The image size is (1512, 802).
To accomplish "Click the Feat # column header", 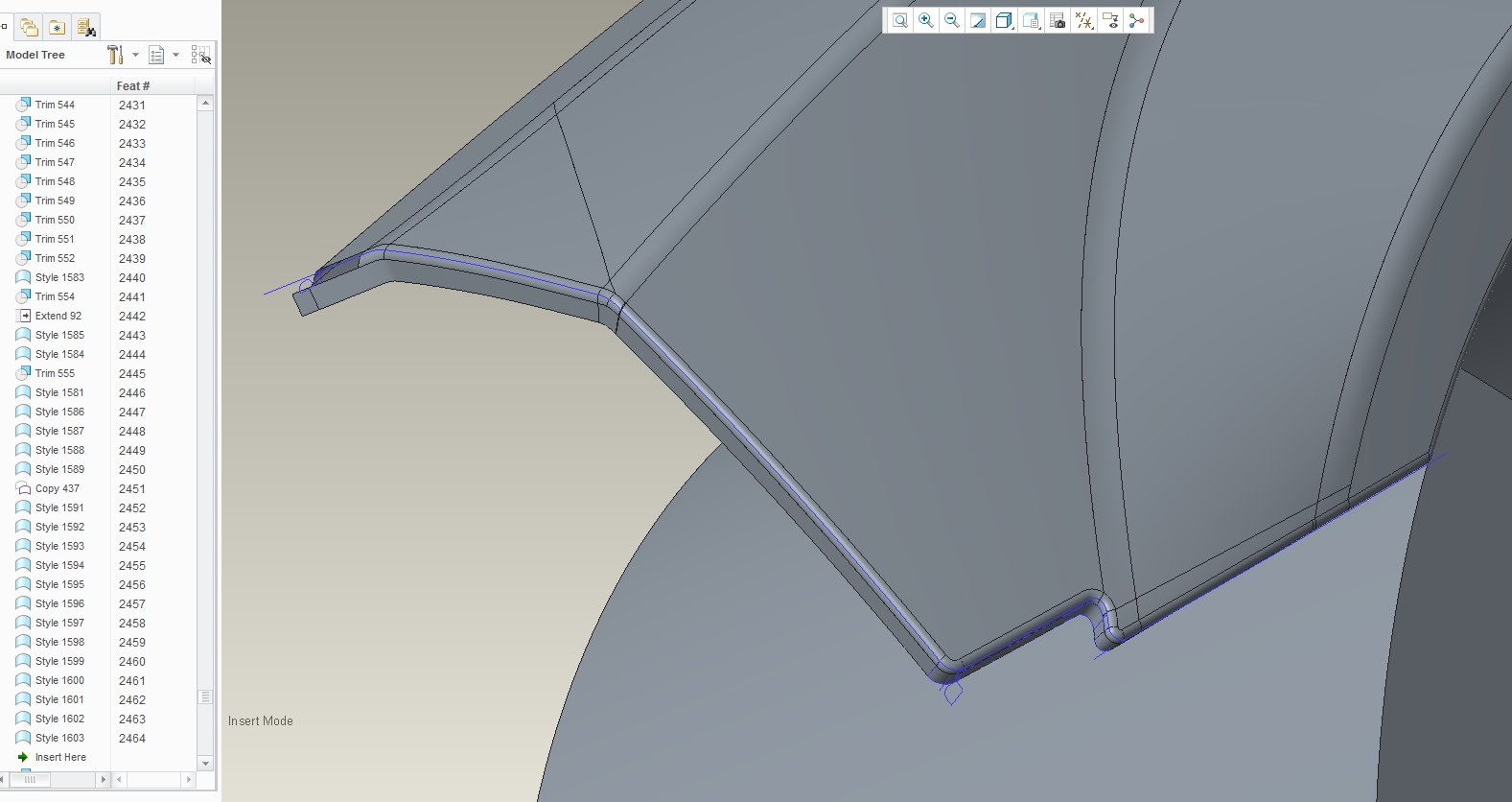I will tap(153, 85).
